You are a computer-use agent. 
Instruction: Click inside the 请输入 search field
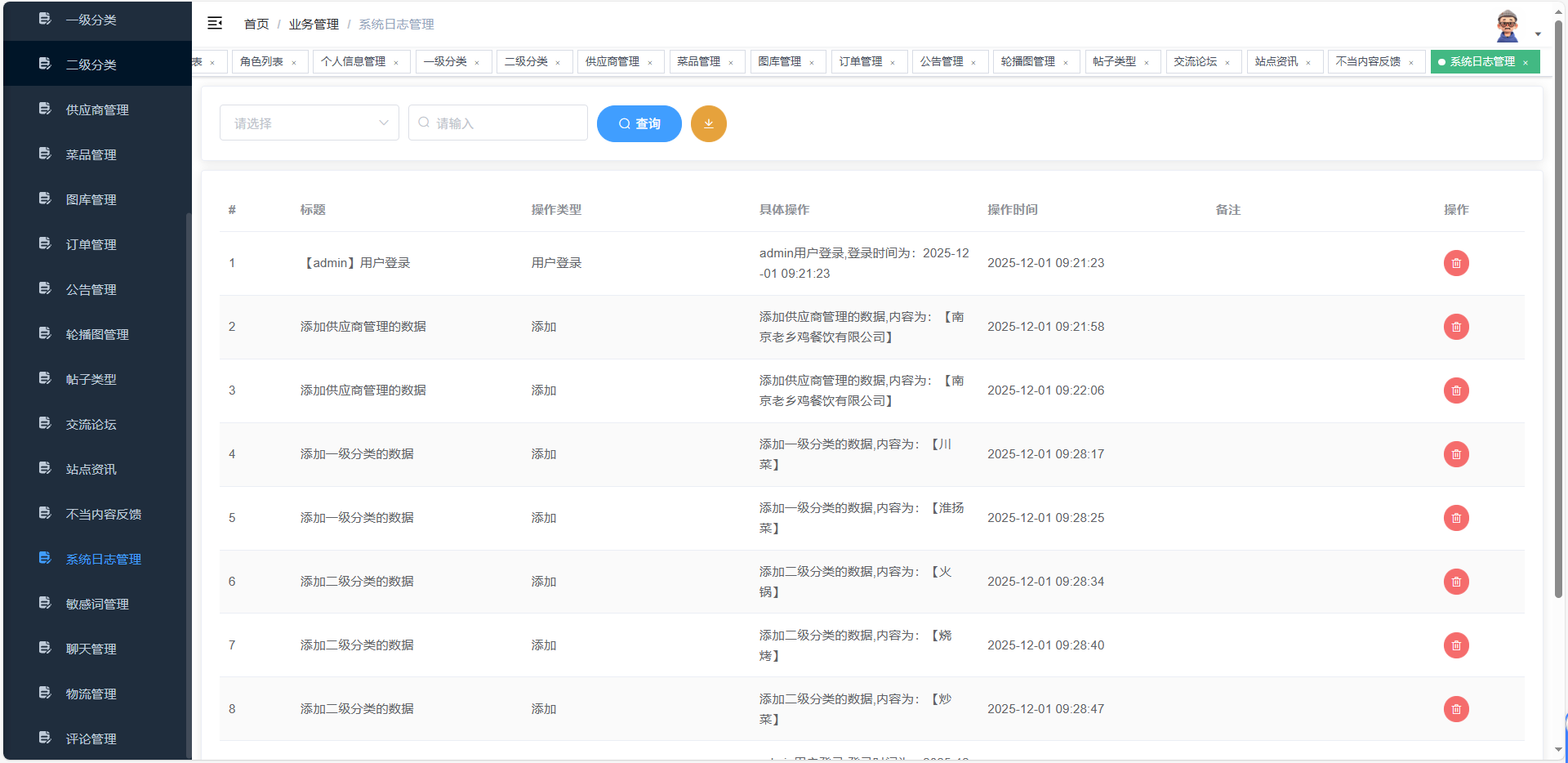498,123
